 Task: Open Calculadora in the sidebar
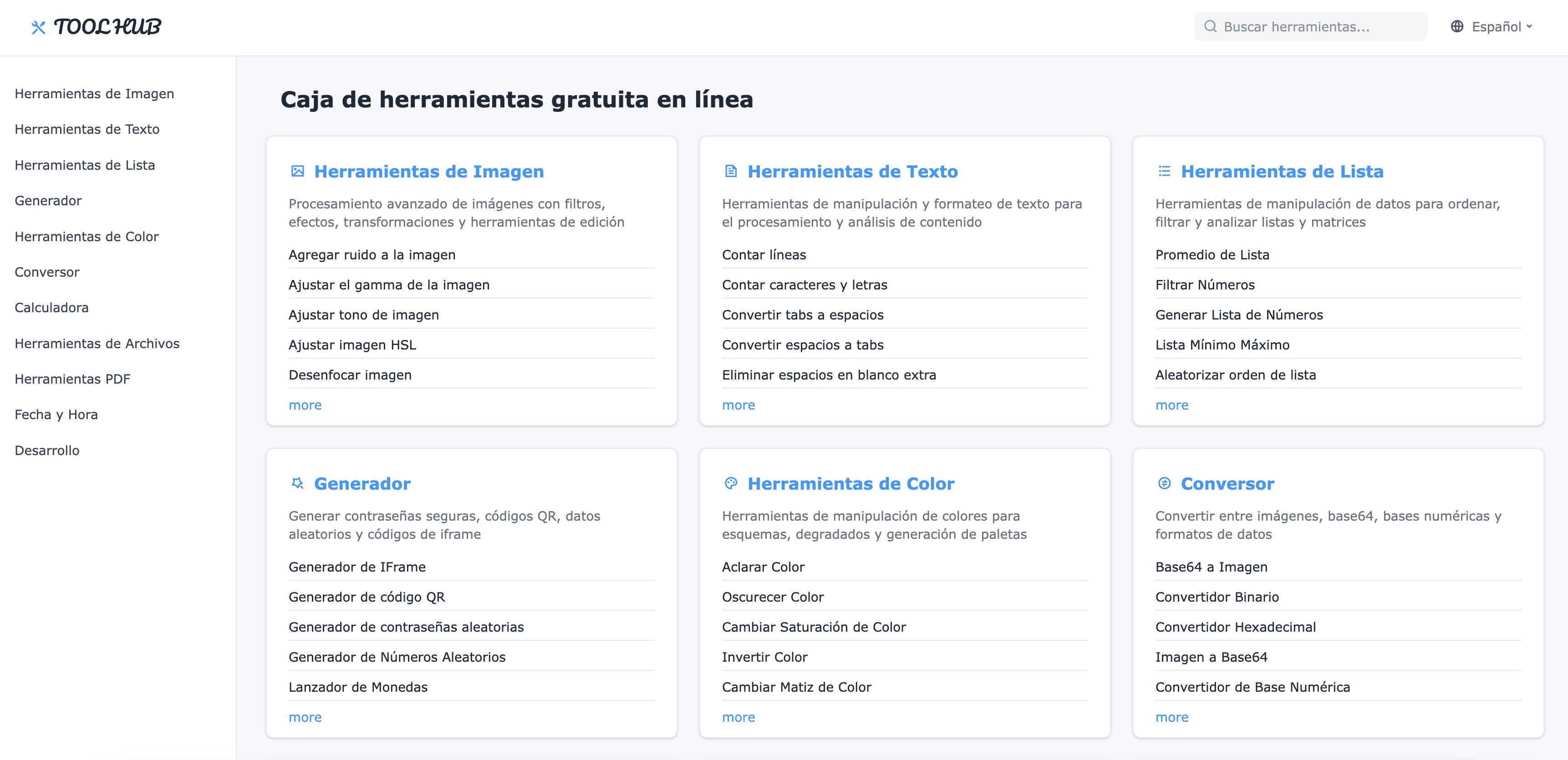point(52,308)
